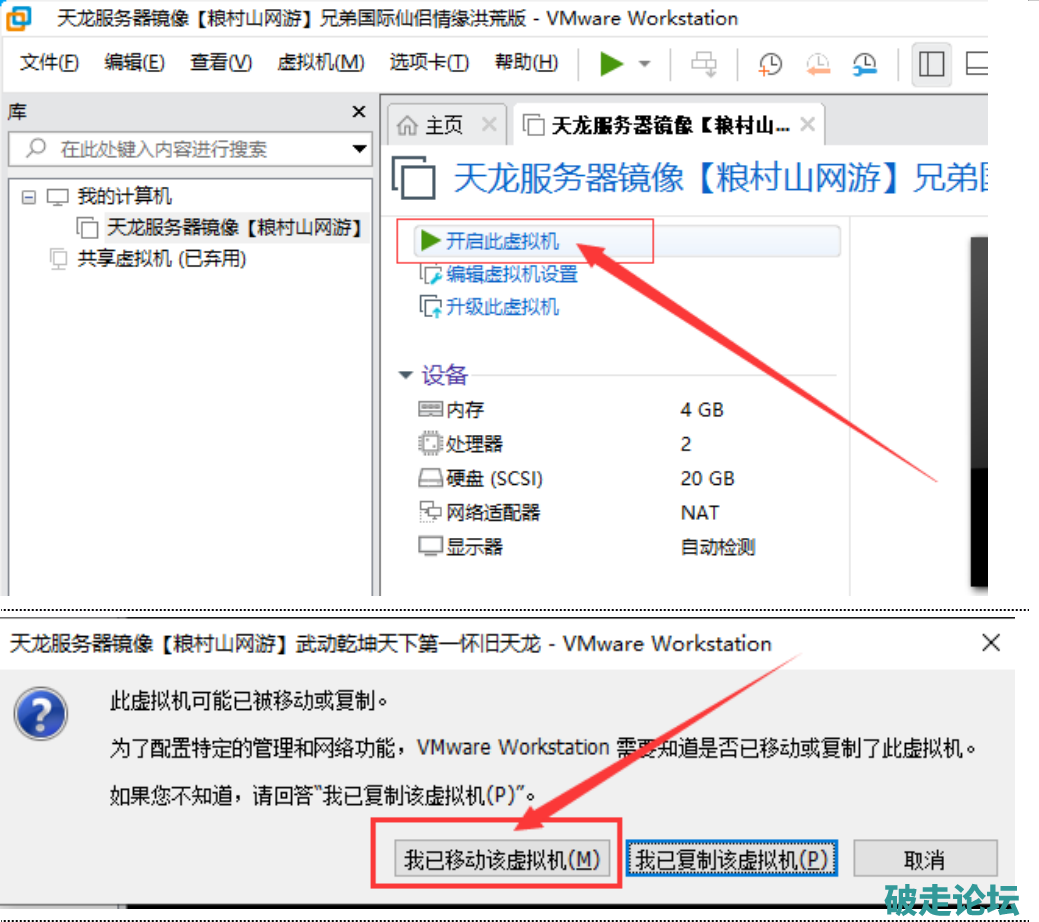This screenshot has height=922, width=1039.
Task: Open the snapshot manager icon
Action: point(865,64)
